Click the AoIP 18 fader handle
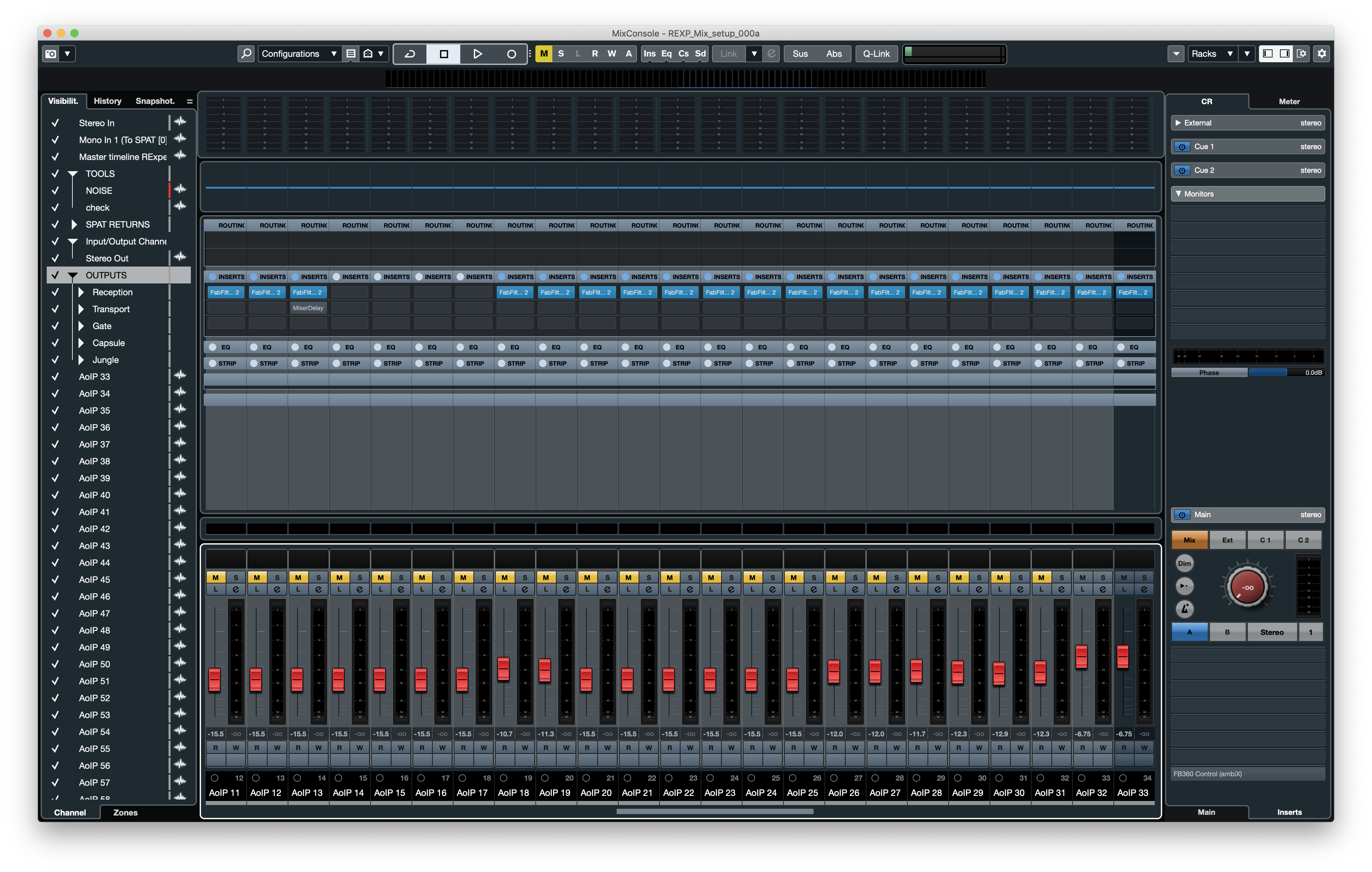The height and width of the screenshot is (872, 1372). 503,669
